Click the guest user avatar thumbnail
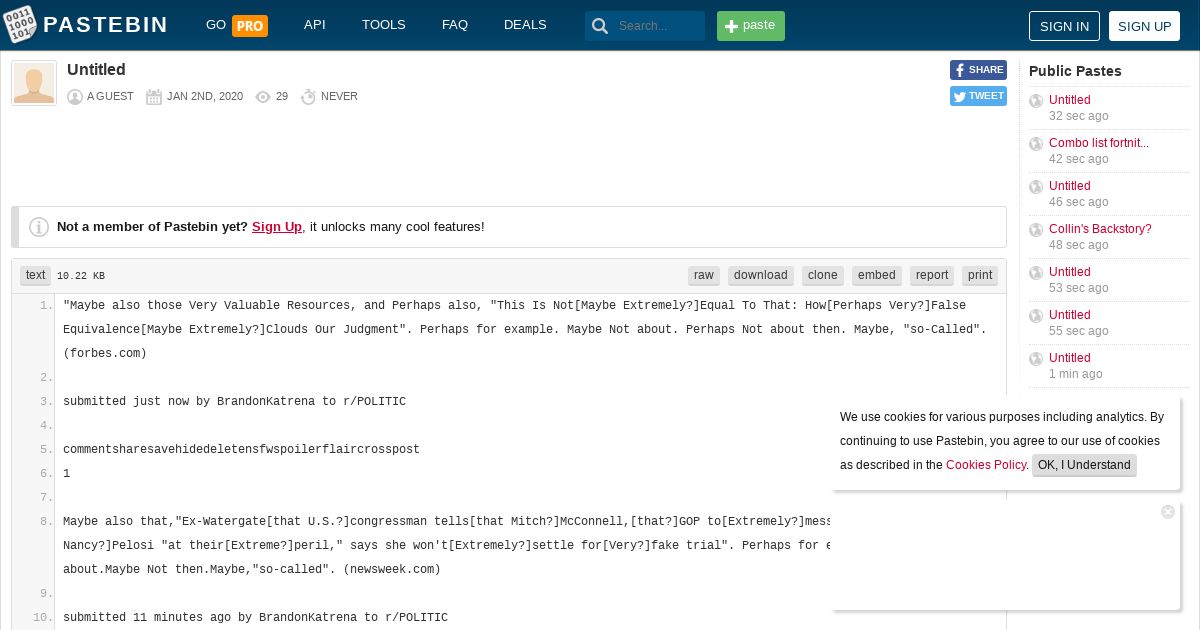 34,83
